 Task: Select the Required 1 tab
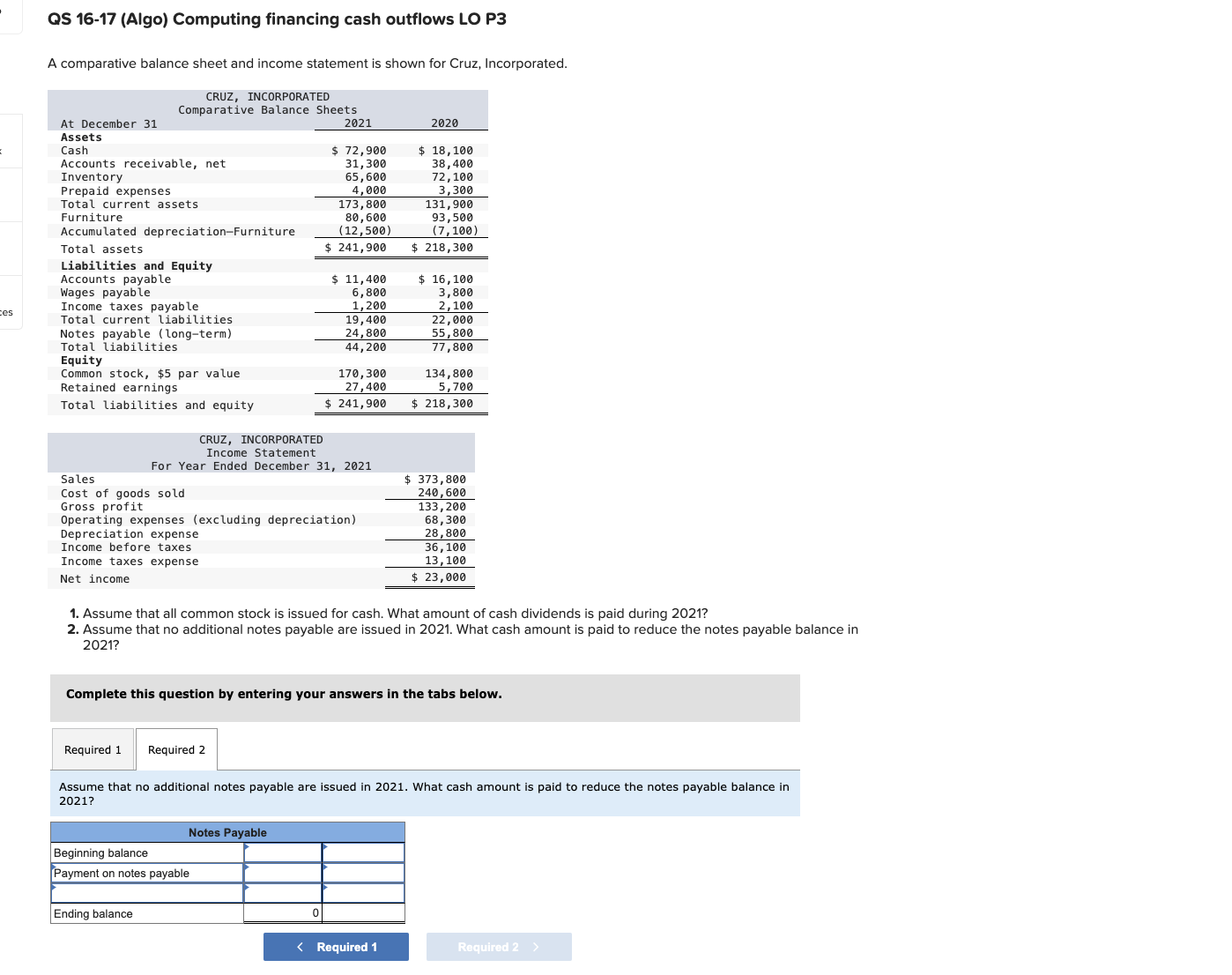coord(93,749)
